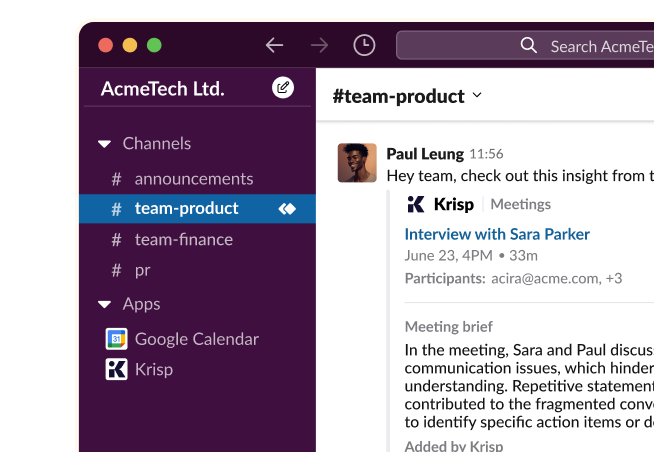654x452 pixels.
Task: Go back with the left arrow
Action: pyautogui.click(x=274, y=45)
